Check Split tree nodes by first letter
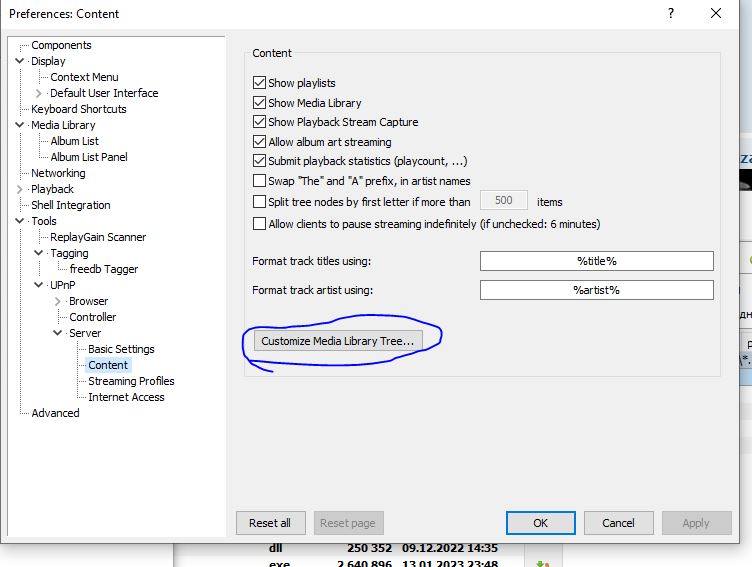Image resolution: width=752 pixels, height=567 pixels. (x=260, y=201)
